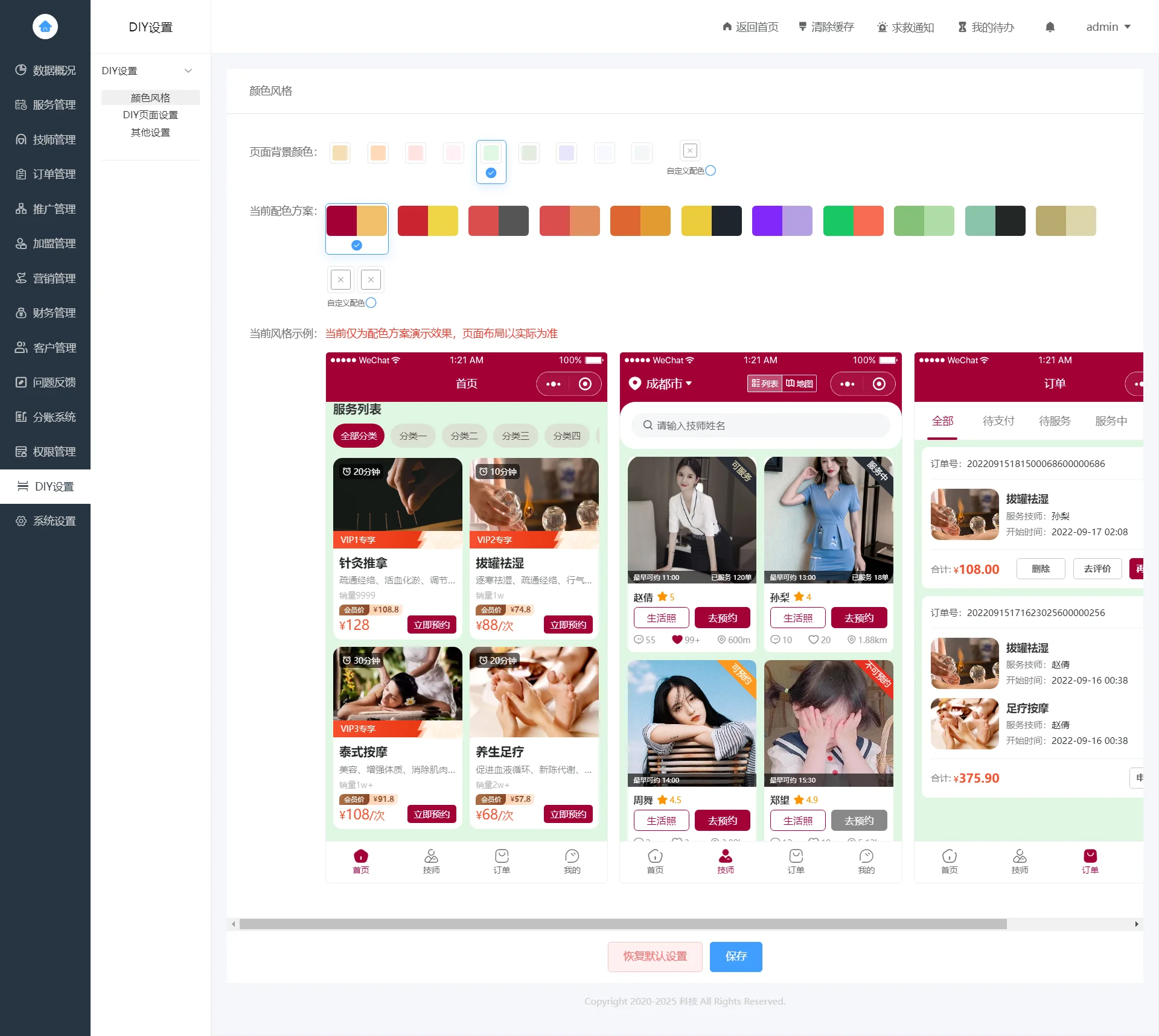Click 我的待办 hourglass icon
This screenshot has width=1159, height=1036.
click(962, 27)
